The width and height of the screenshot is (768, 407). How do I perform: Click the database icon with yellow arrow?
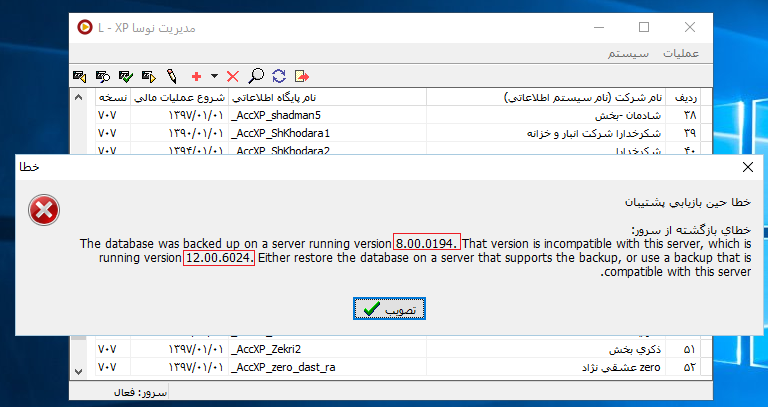(x=148, y=76)
